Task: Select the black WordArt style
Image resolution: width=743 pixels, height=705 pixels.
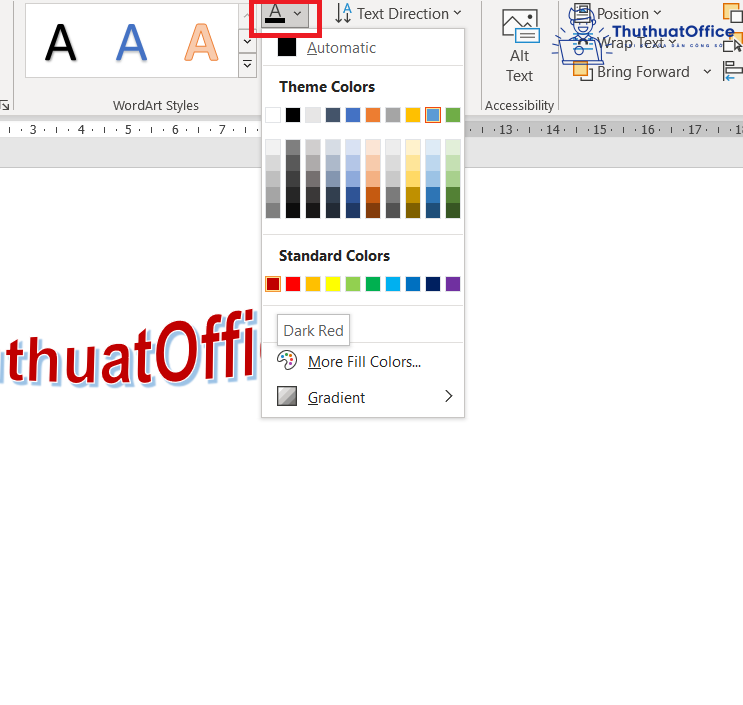Action: (x=61, y=43)
